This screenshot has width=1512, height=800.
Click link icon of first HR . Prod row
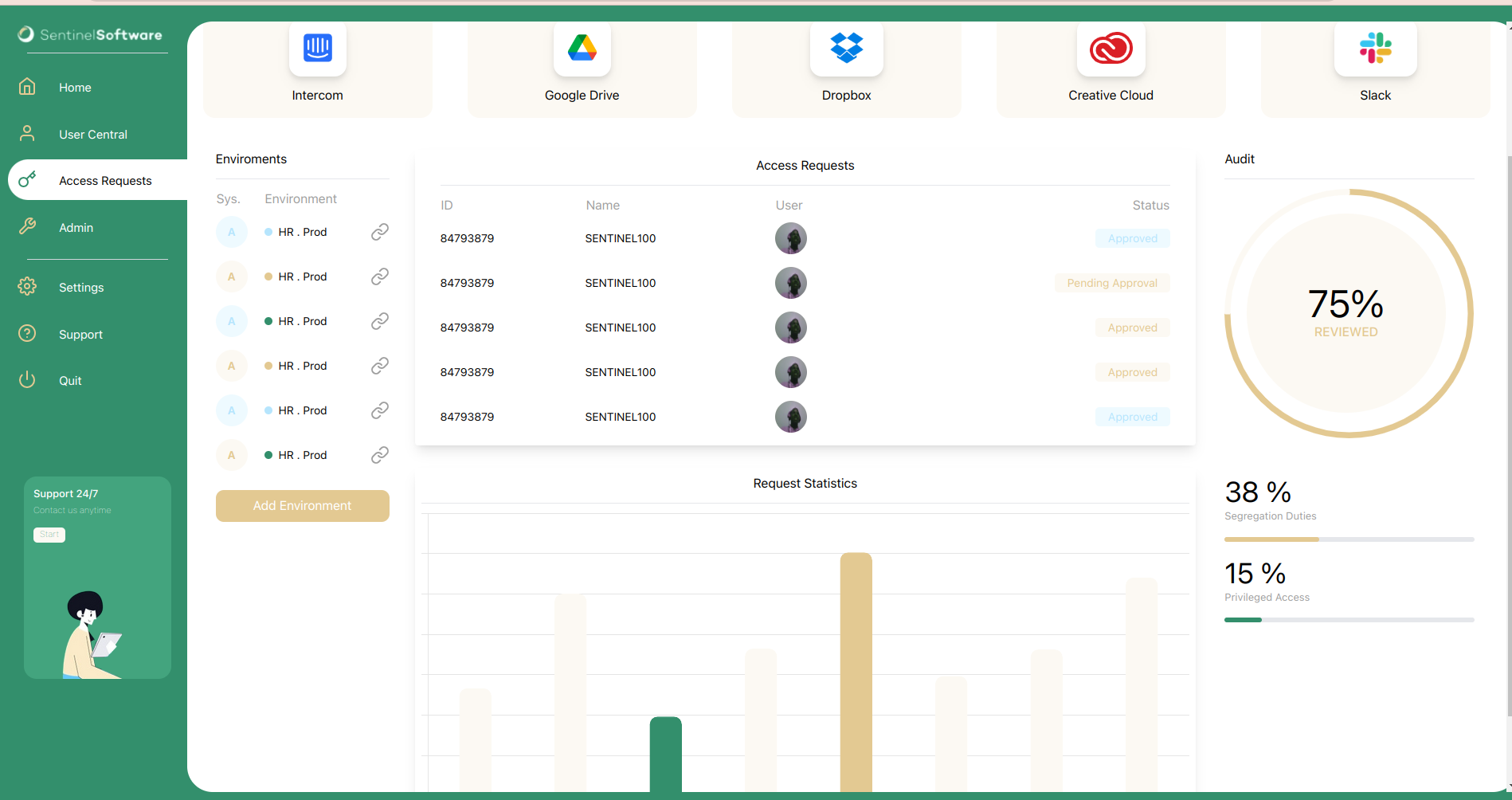380,232
